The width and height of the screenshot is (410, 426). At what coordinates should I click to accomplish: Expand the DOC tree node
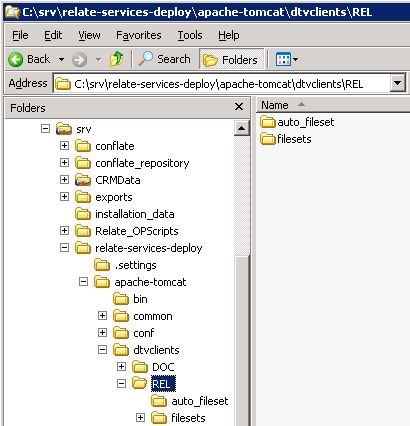(x=121, y=366)
